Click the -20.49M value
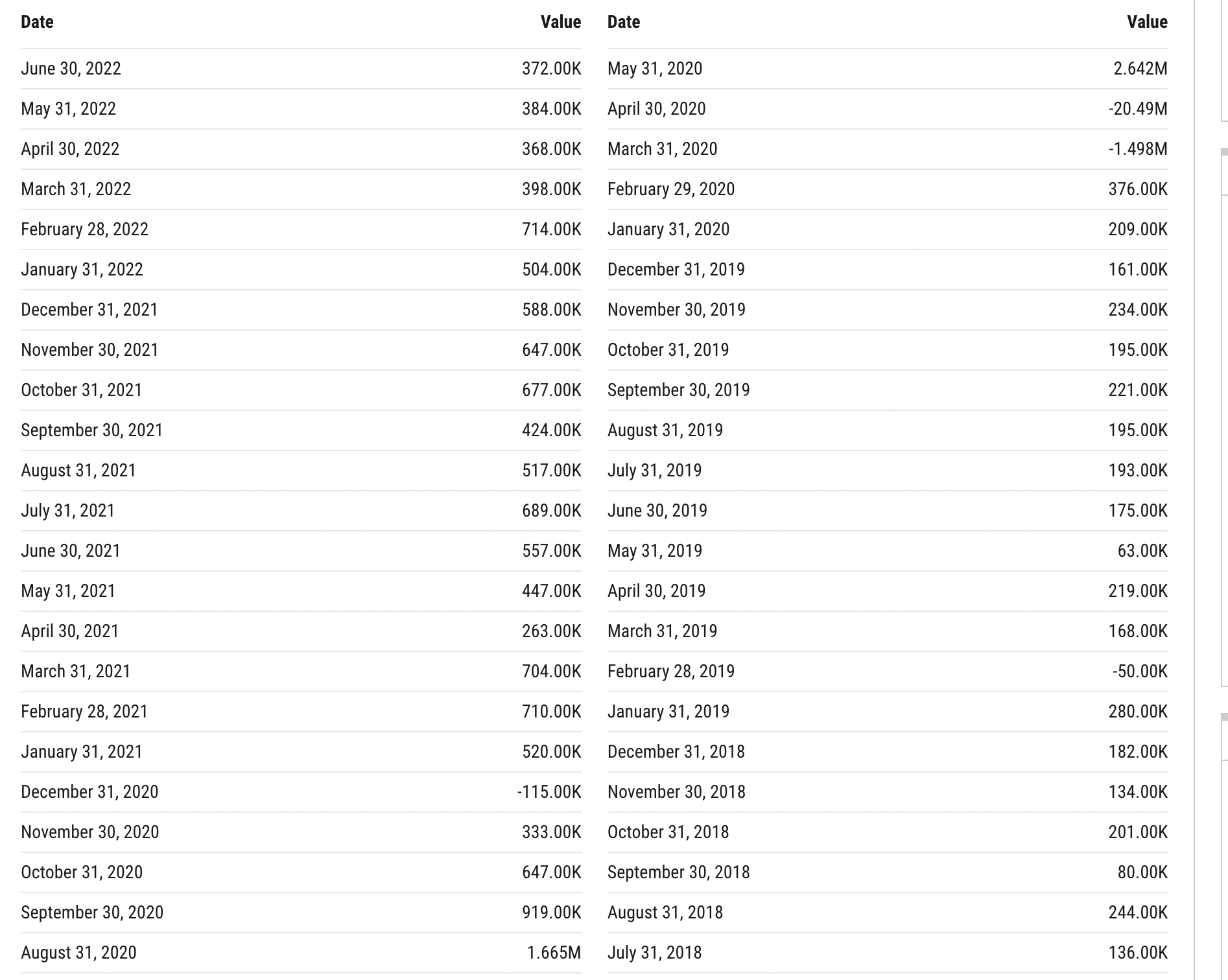1228x980 pixels. [1137, 109]
